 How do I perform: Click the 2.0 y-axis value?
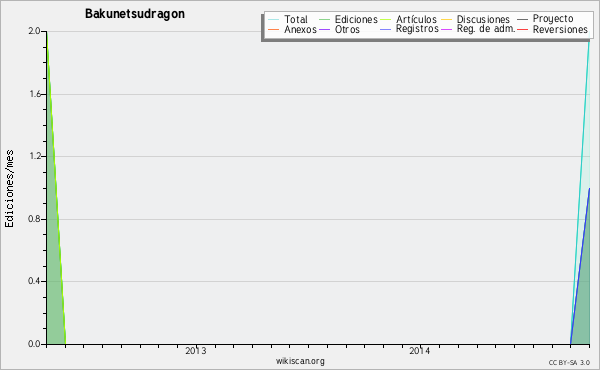(34, 31)
